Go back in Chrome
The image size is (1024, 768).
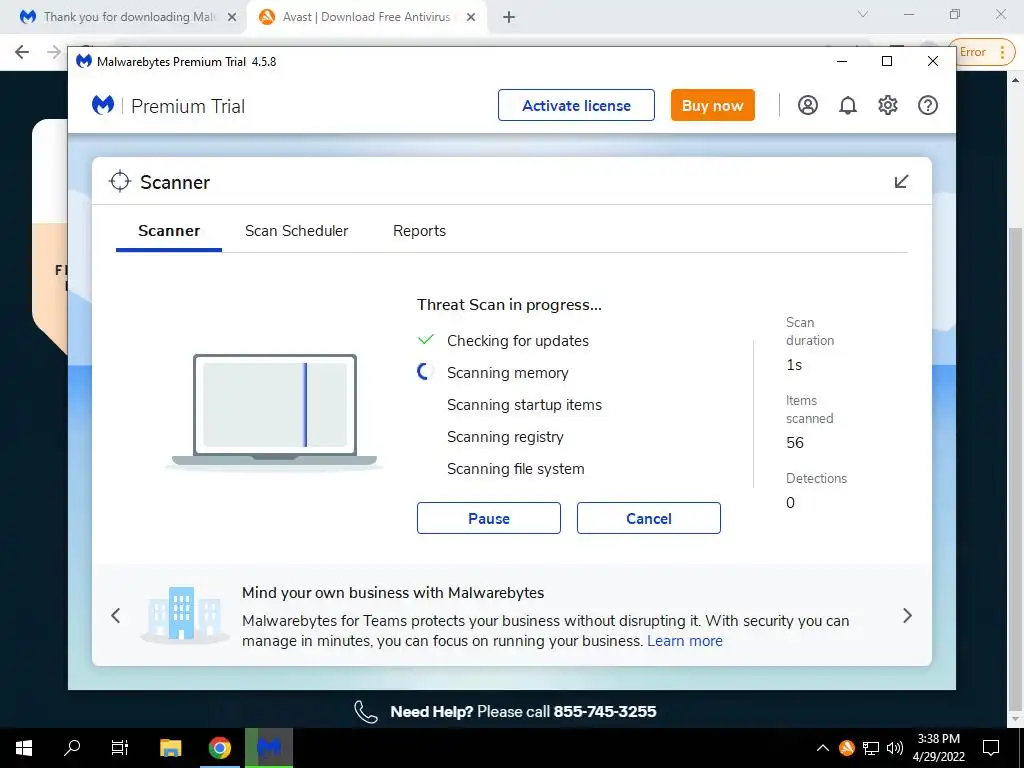[x=22, y=52]
